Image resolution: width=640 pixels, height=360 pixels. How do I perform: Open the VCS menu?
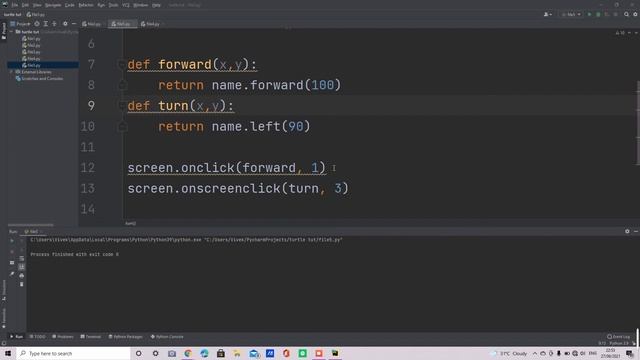coord(126,5)
